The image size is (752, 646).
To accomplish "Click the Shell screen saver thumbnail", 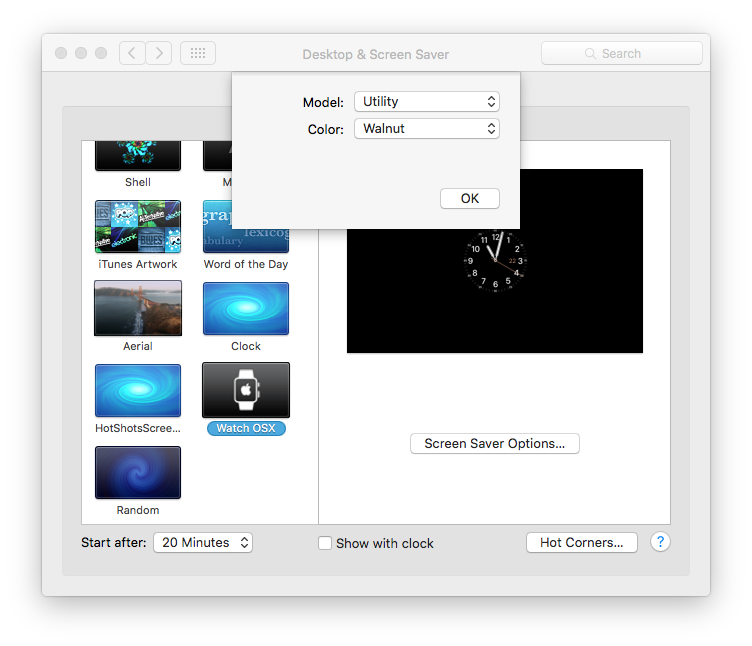I will click(138, 156).
